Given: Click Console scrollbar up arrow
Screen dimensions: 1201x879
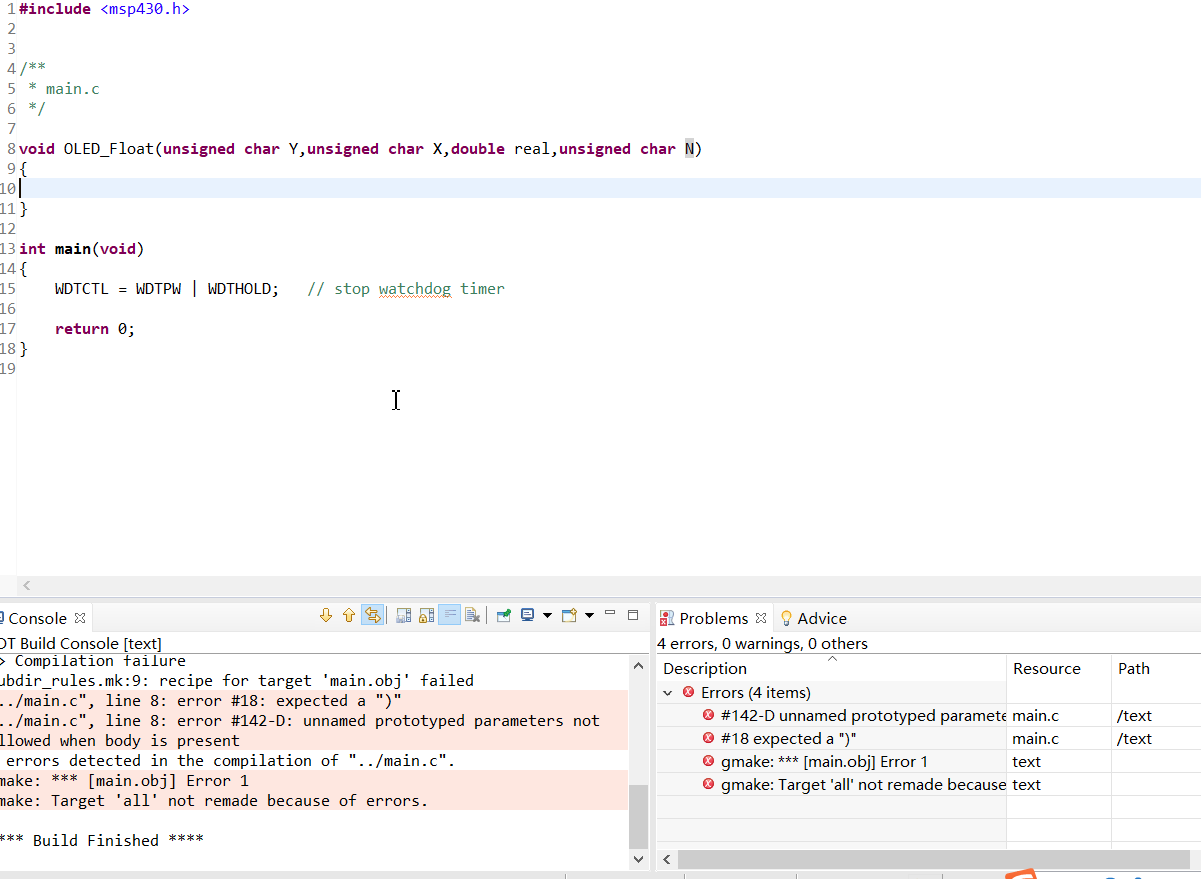Looking at the screenshot, I should click(x=639, y=666).
